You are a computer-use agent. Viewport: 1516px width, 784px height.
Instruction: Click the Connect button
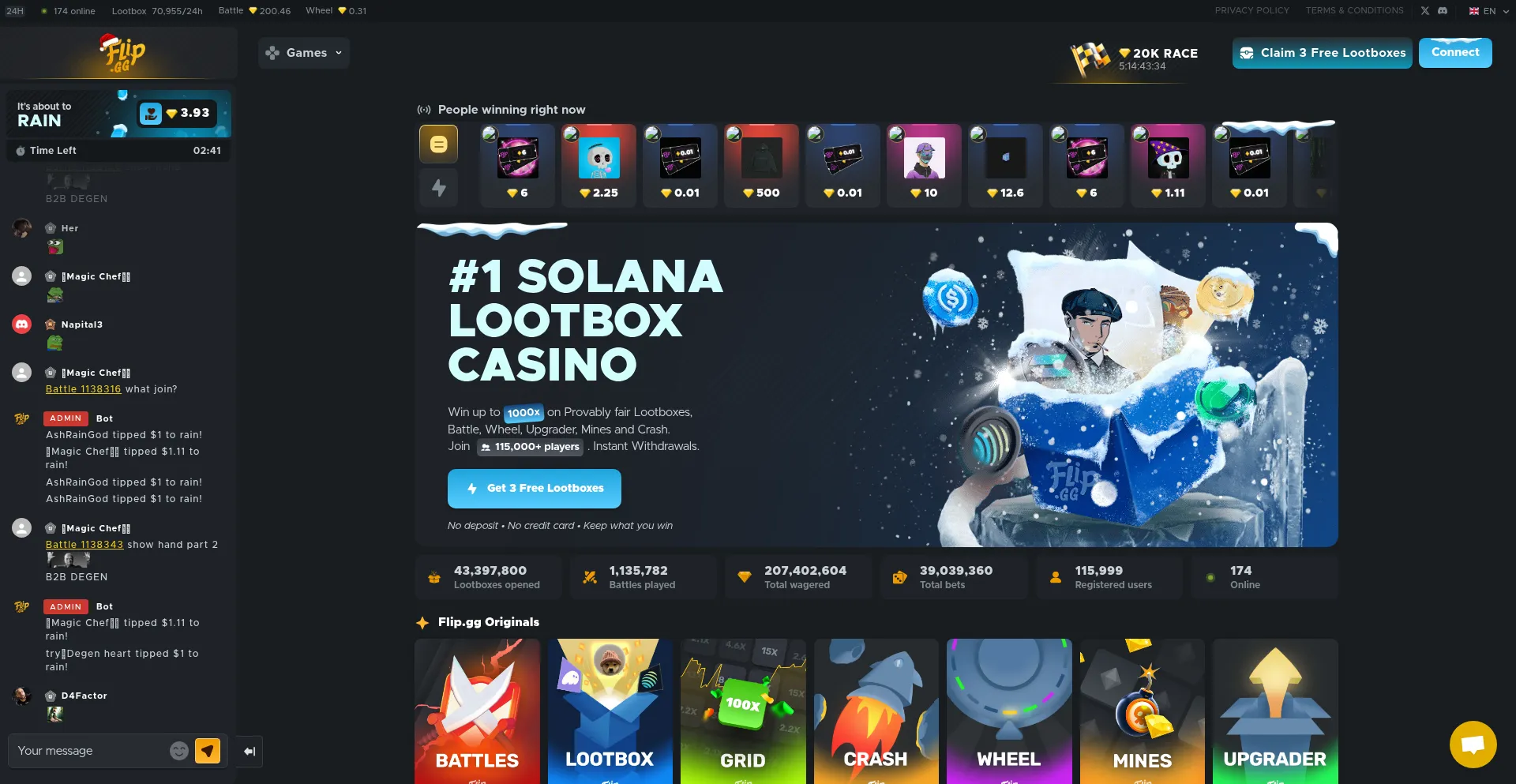coord(1455,53)
